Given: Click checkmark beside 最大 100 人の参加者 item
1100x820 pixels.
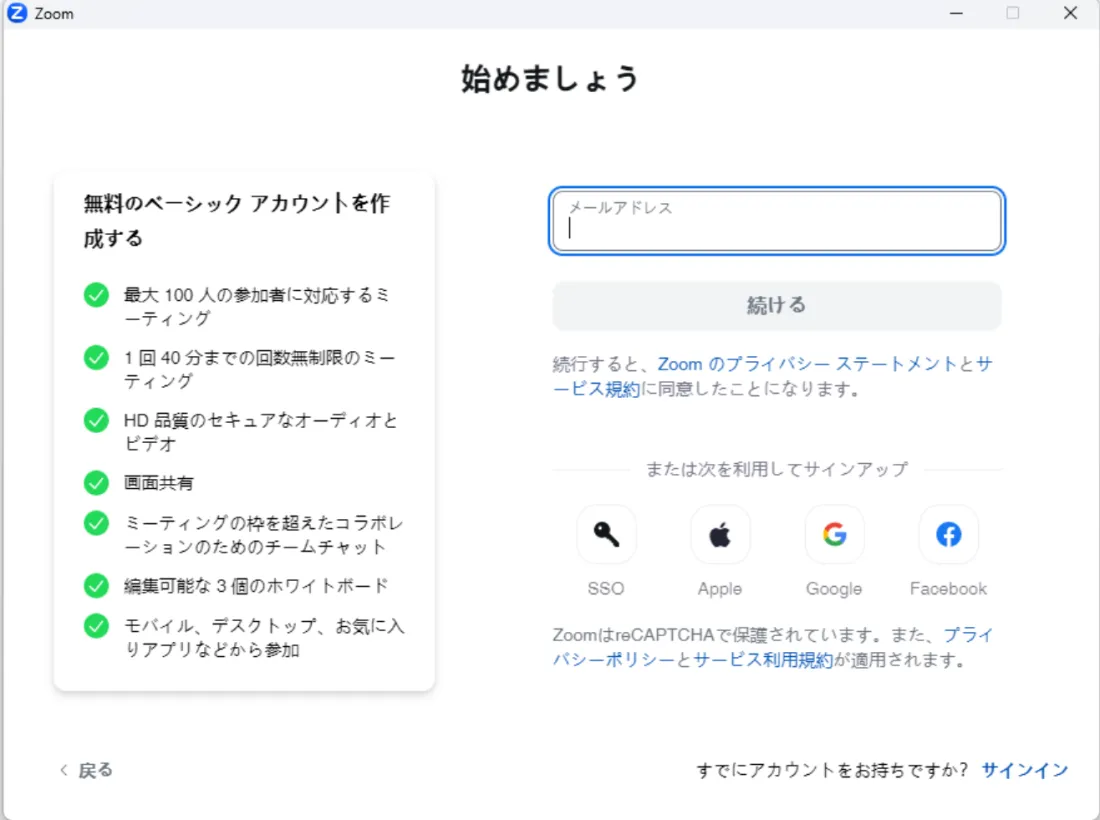Looking at the screenshot, I should point(96,296).
